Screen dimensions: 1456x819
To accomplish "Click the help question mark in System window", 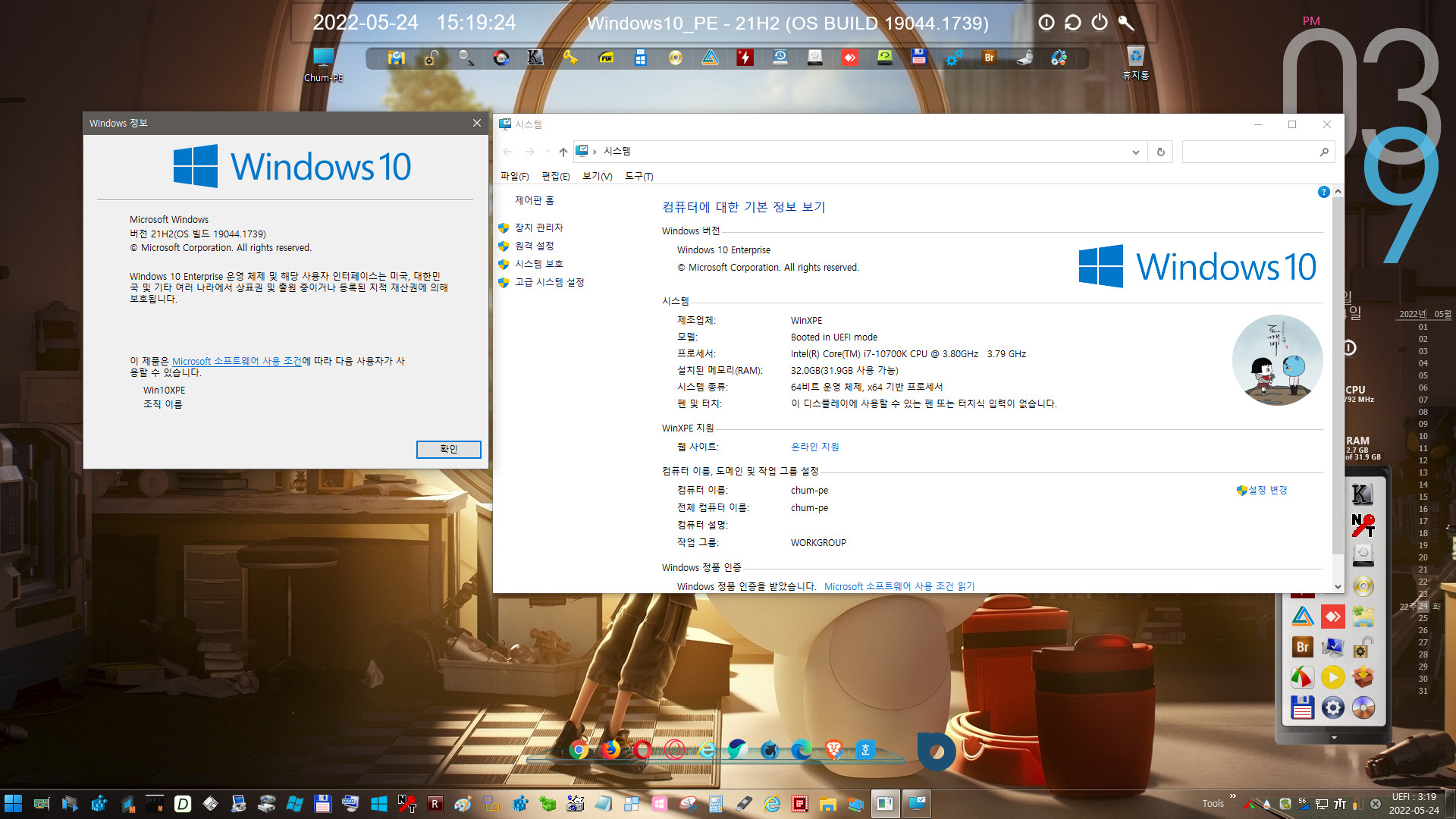I will 1323,192.
